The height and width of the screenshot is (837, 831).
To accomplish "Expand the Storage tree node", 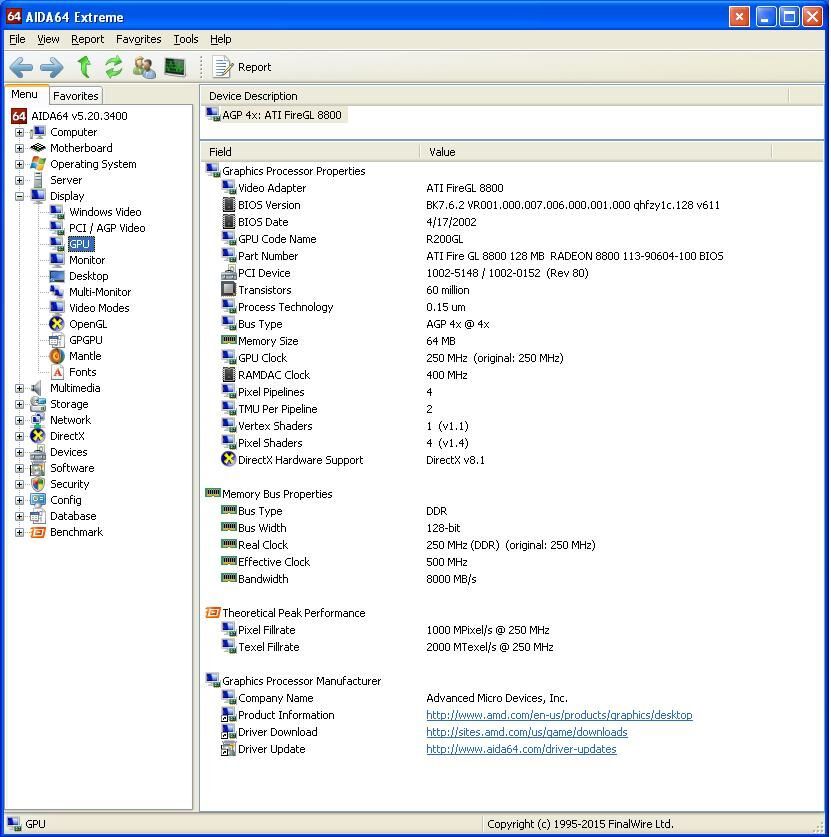I will point(19,404).
